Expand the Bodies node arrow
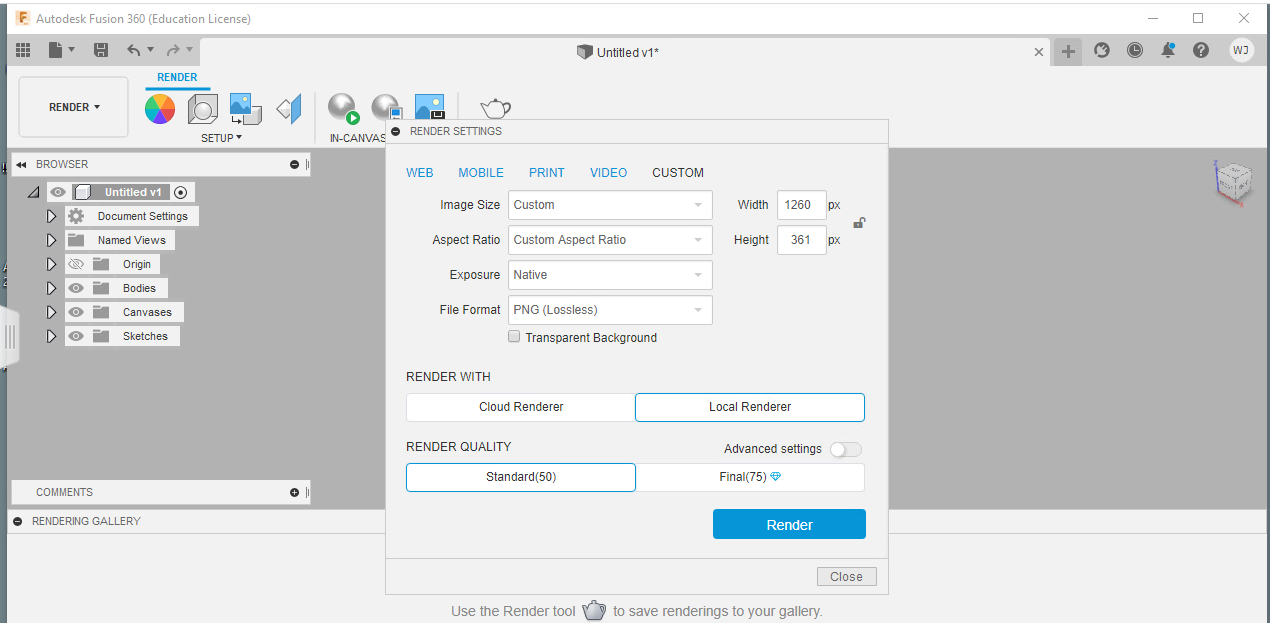1270x623 pixels. coord(52,288)
